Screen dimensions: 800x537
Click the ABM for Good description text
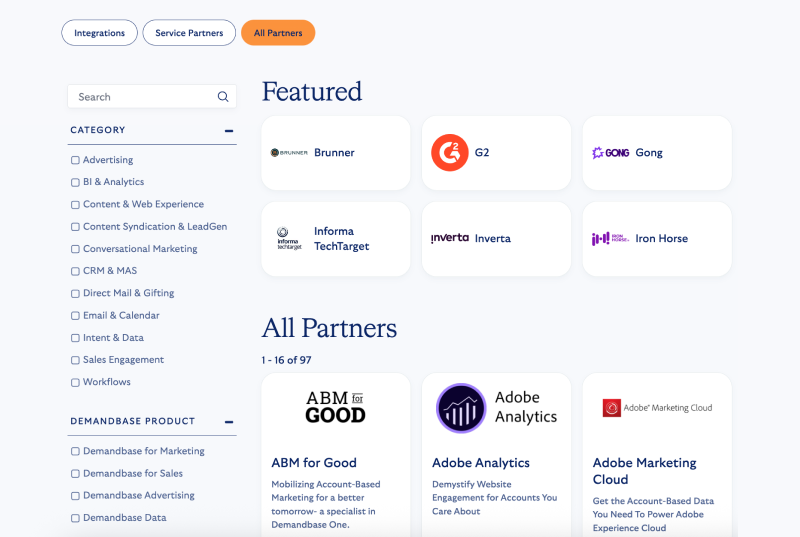click(326, 504)
